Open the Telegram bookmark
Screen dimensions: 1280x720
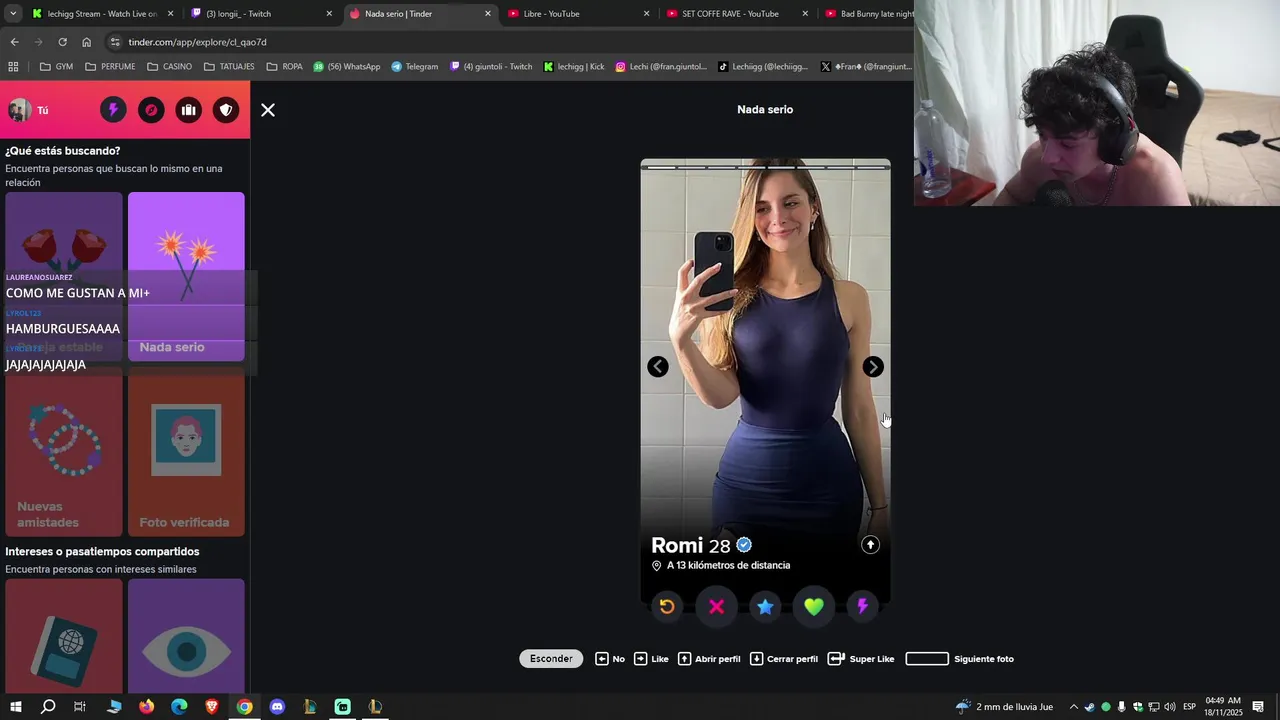(415, 67)
